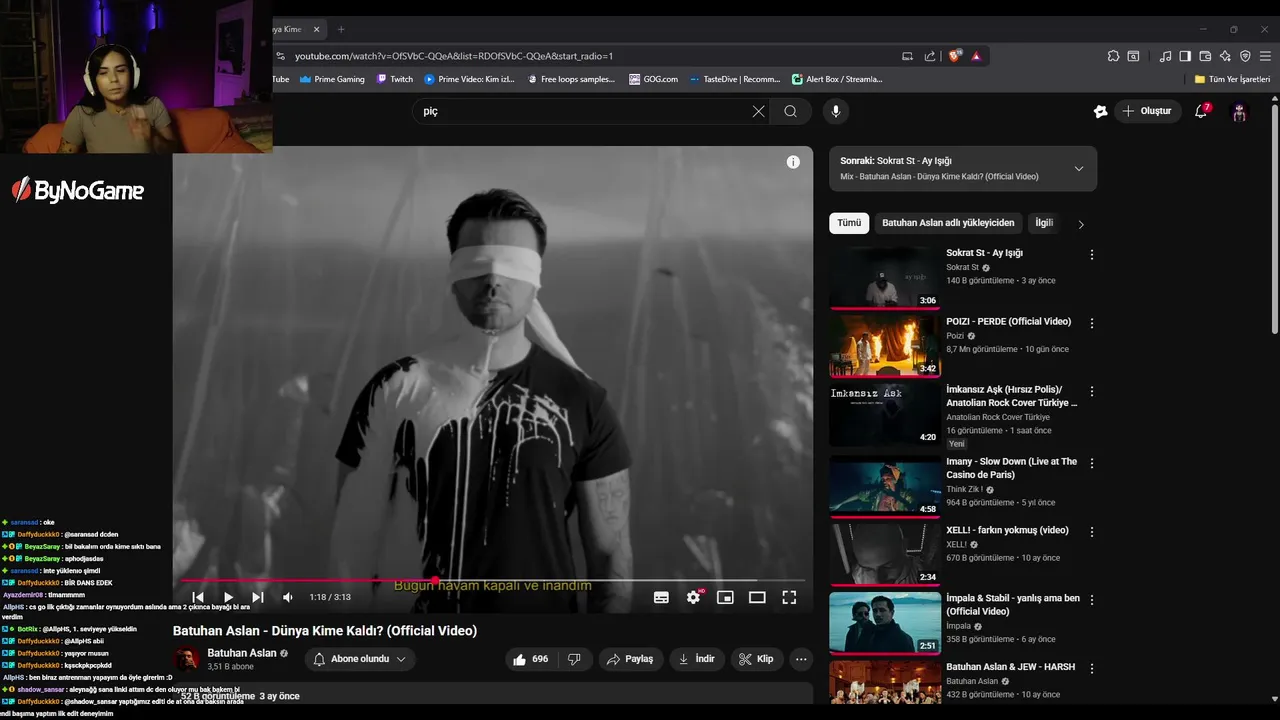Switch to miniplayer mode

coord(725,597)
